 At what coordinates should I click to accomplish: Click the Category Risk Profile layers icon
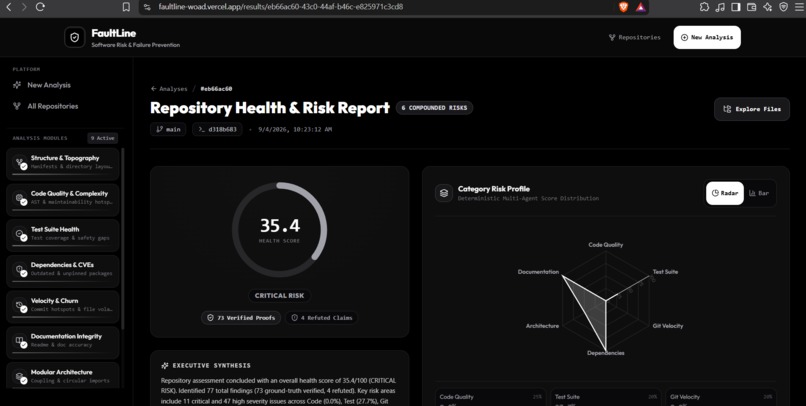[444, 193]
